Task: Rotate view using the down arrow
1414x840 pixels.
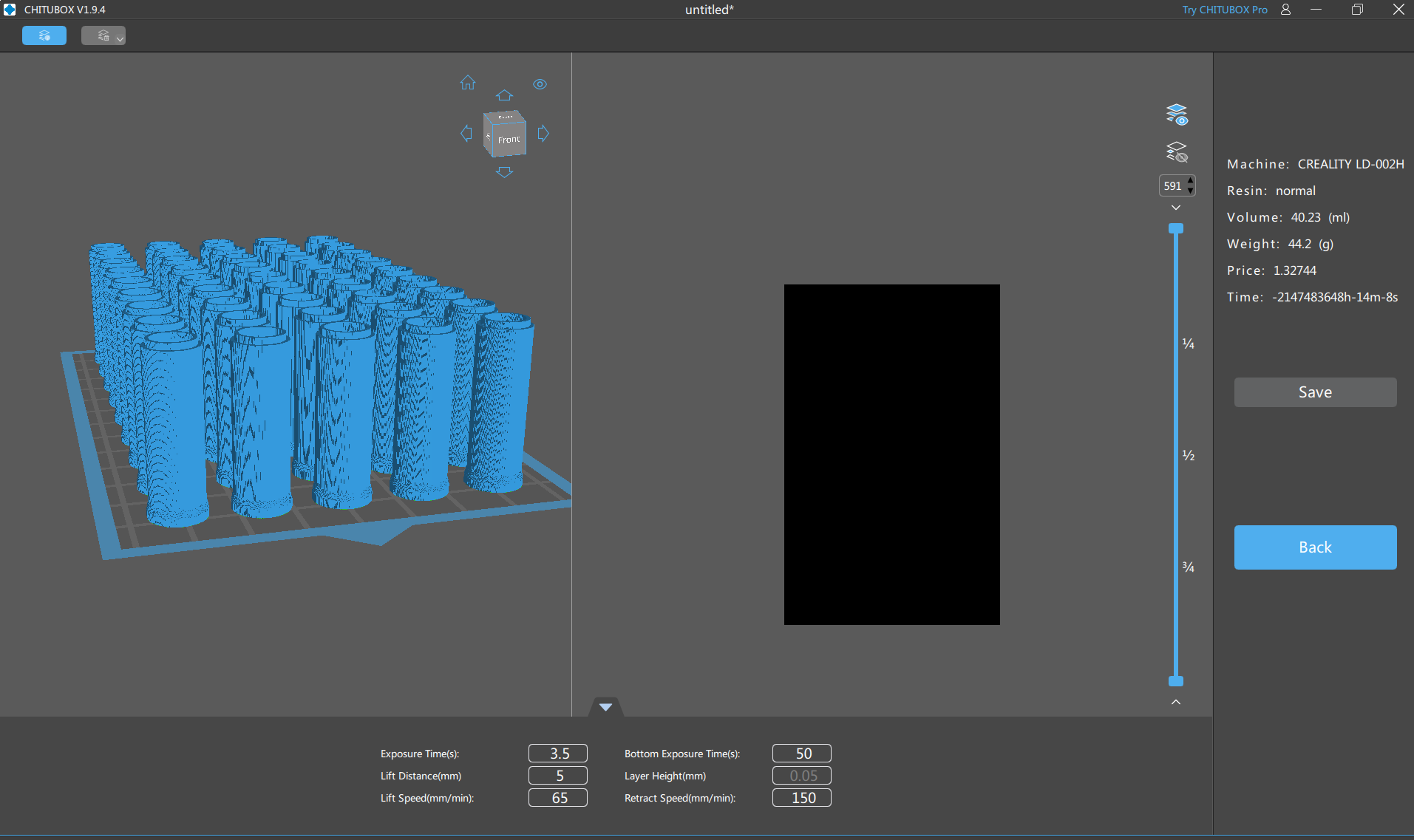Action: tap(504, 172)
